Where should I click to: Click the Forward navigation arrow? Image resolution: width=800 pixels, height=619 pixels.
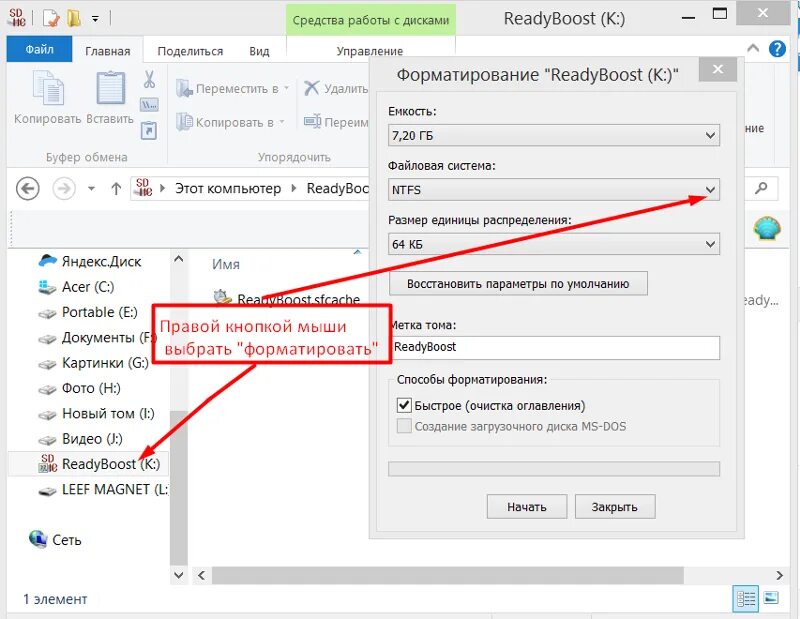click(64, 188)
